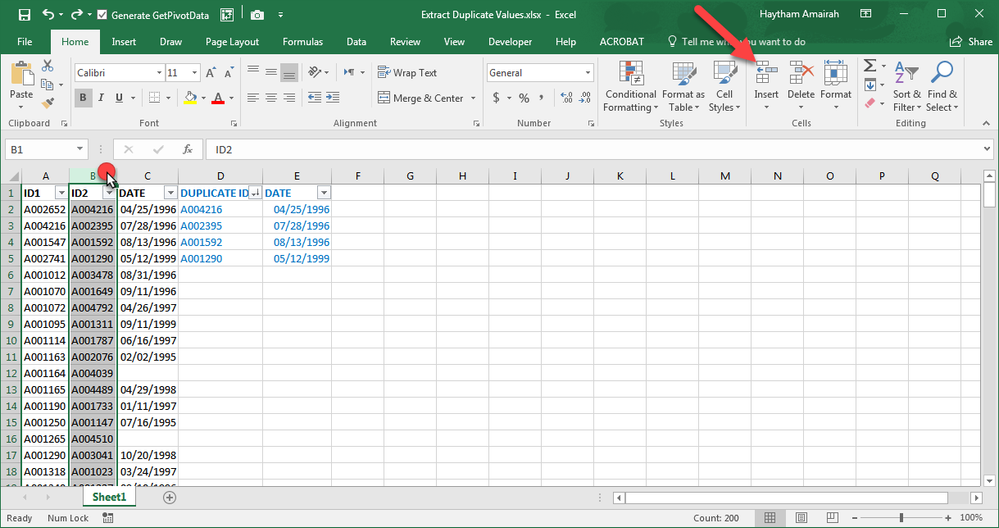This screenshot has width=999, height=528.
Task: Increase decimal places
Action: pyautogui.click(x=566, y=98)
